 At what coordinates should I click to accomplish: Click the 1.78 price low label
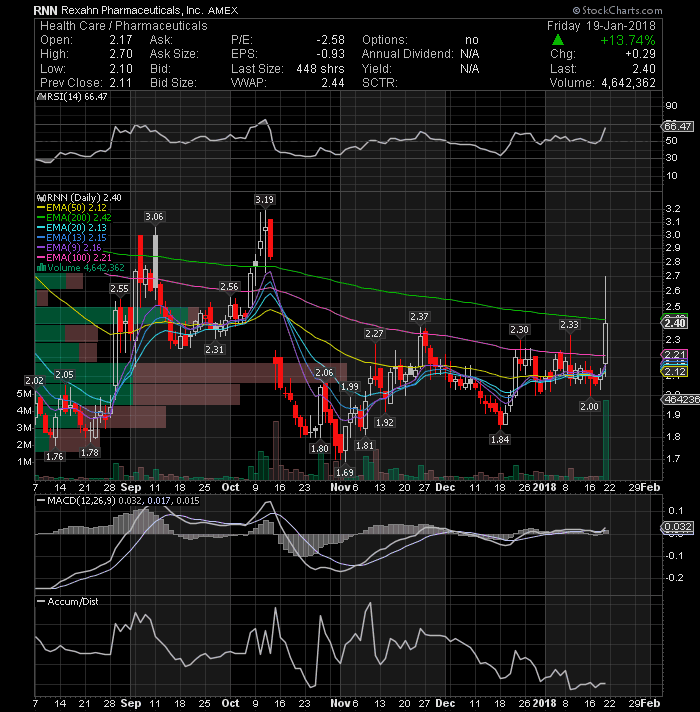tap(89, 452)
